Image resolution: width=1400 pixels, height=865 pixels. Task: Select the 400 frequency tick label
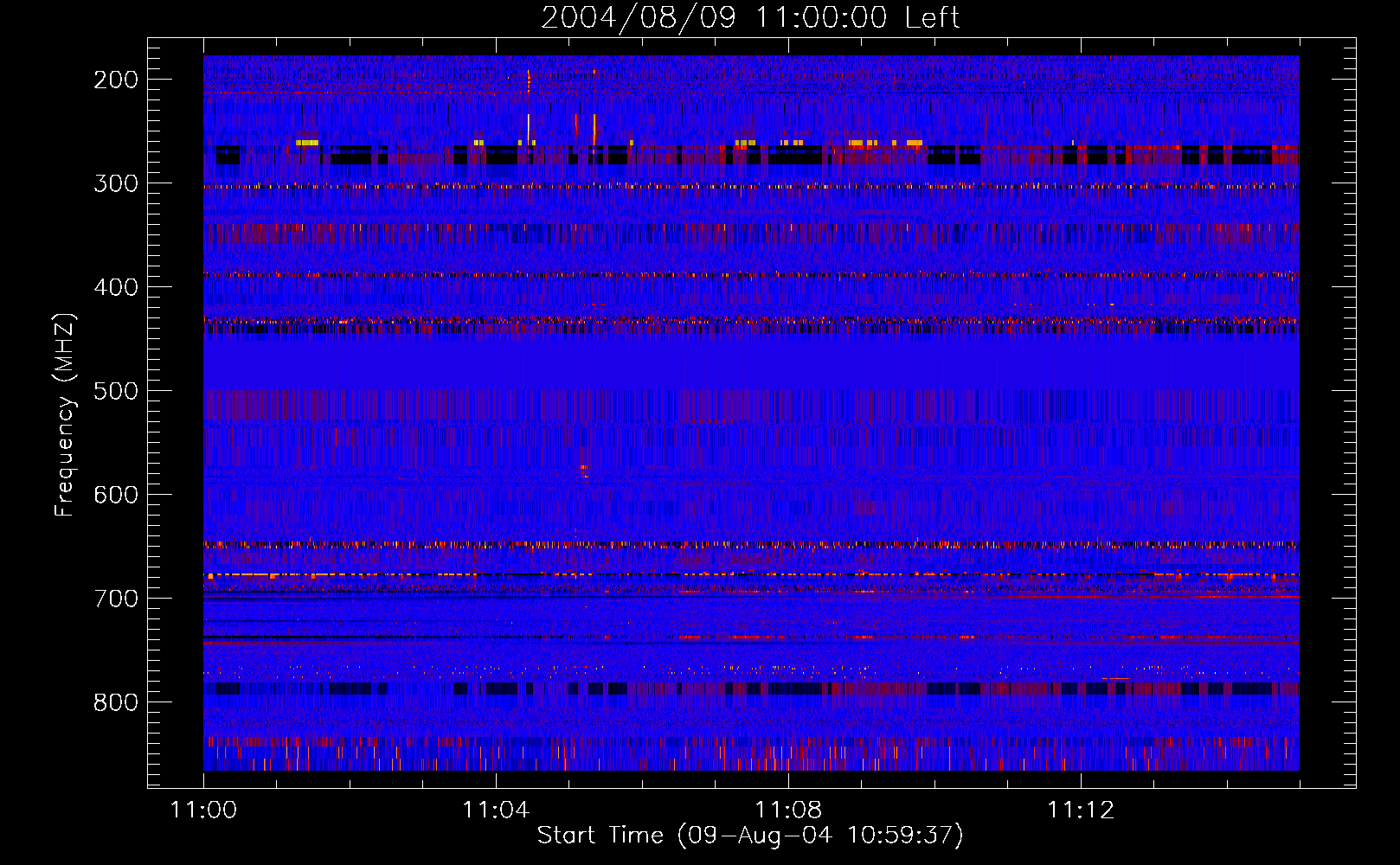click(x=116, y=287)
